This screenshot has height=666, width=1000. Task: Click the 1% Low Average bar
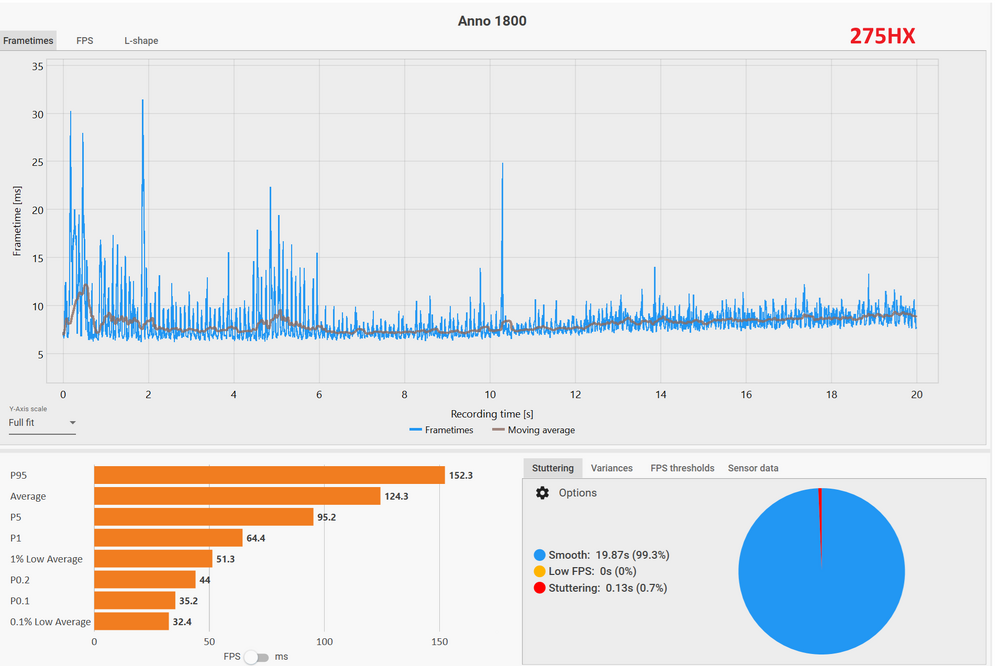[153, 559]
